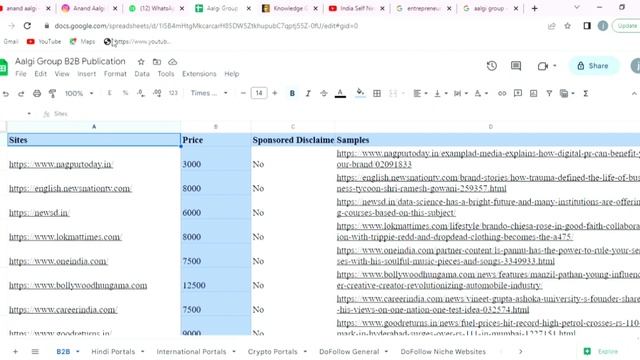Viewport: 640px width, 360px height.
Task: Open www.oneindia.com site link
Action: pyautogui.click(x=58, y=261)
